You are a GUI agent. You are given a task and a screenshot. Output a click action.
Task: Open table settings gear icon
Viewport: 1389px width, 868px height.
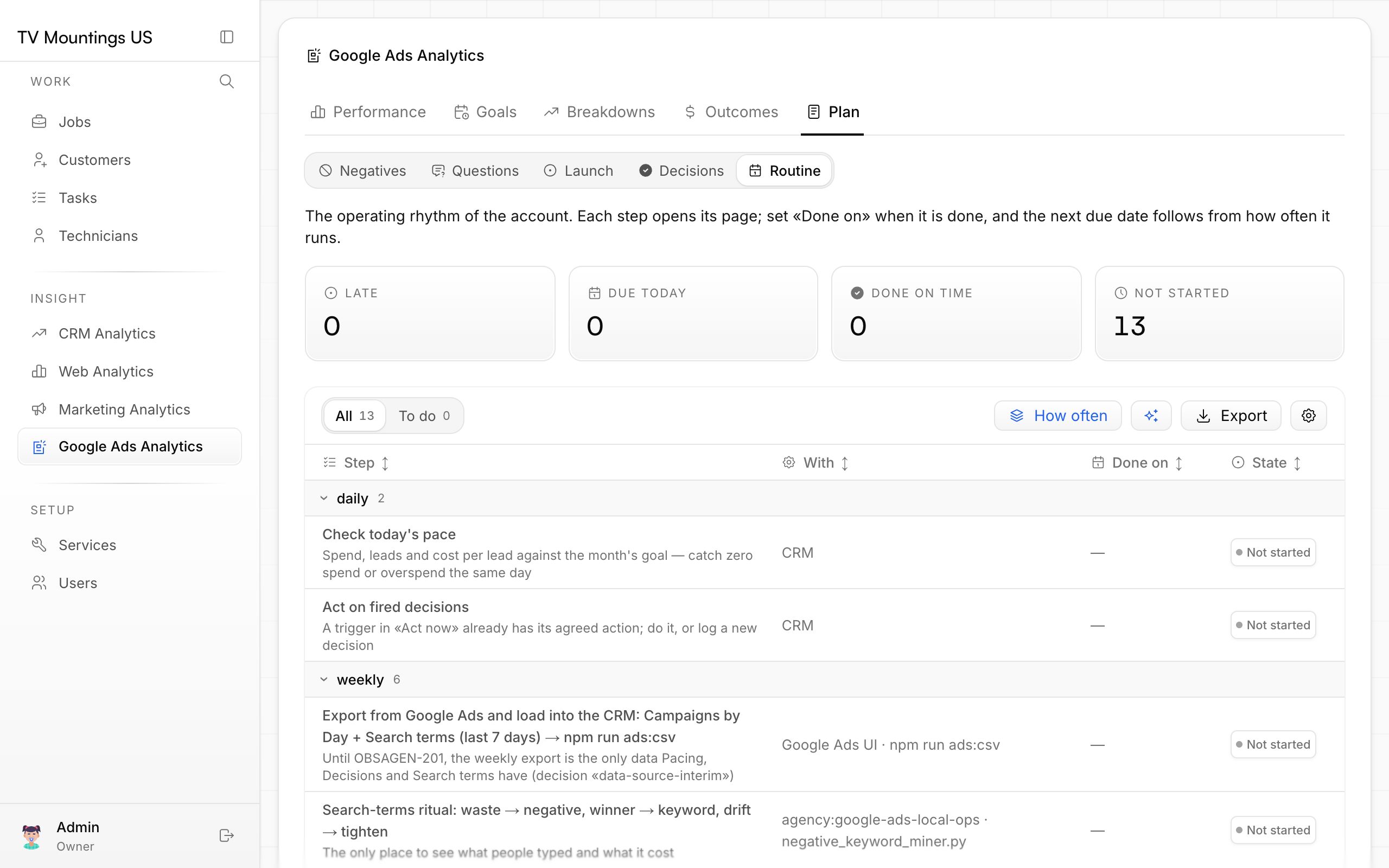(1308, 416)
